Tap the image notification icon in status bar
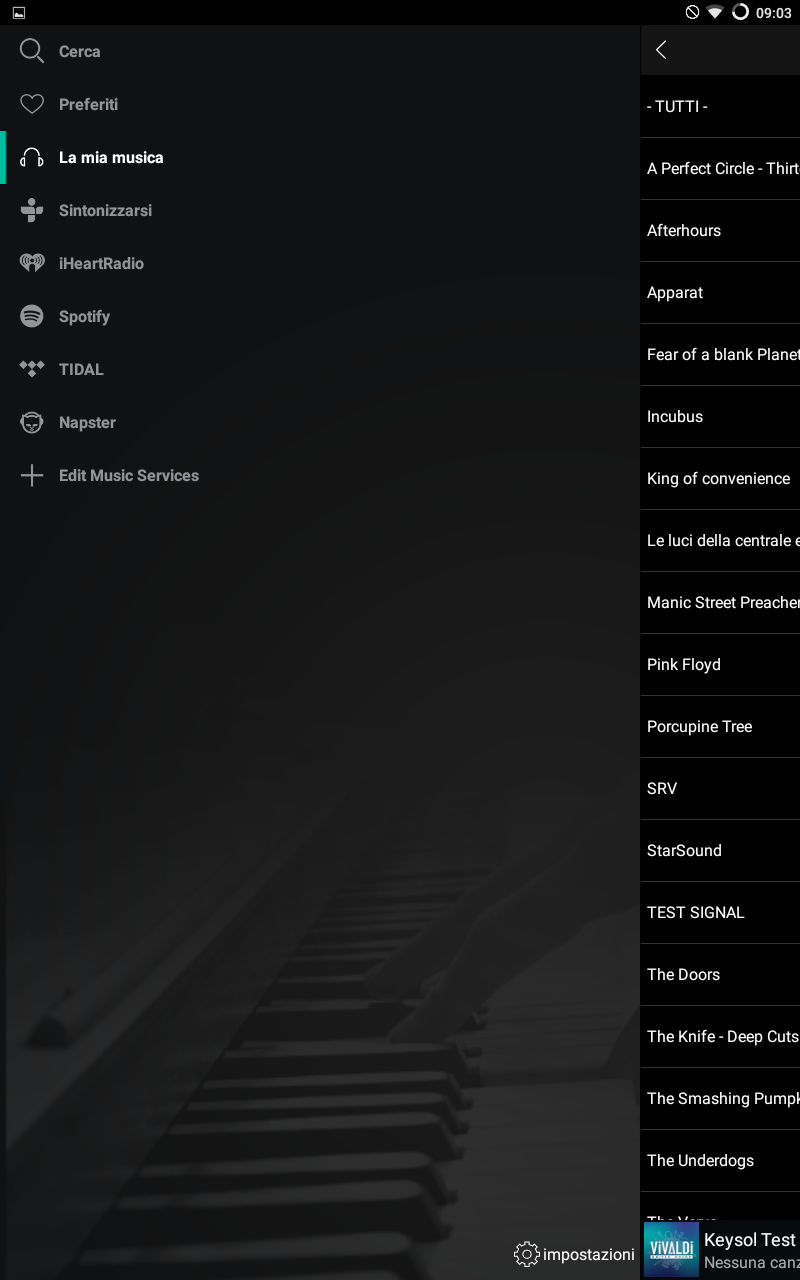This screenshot has width=800, height=1280. point(19,13)
